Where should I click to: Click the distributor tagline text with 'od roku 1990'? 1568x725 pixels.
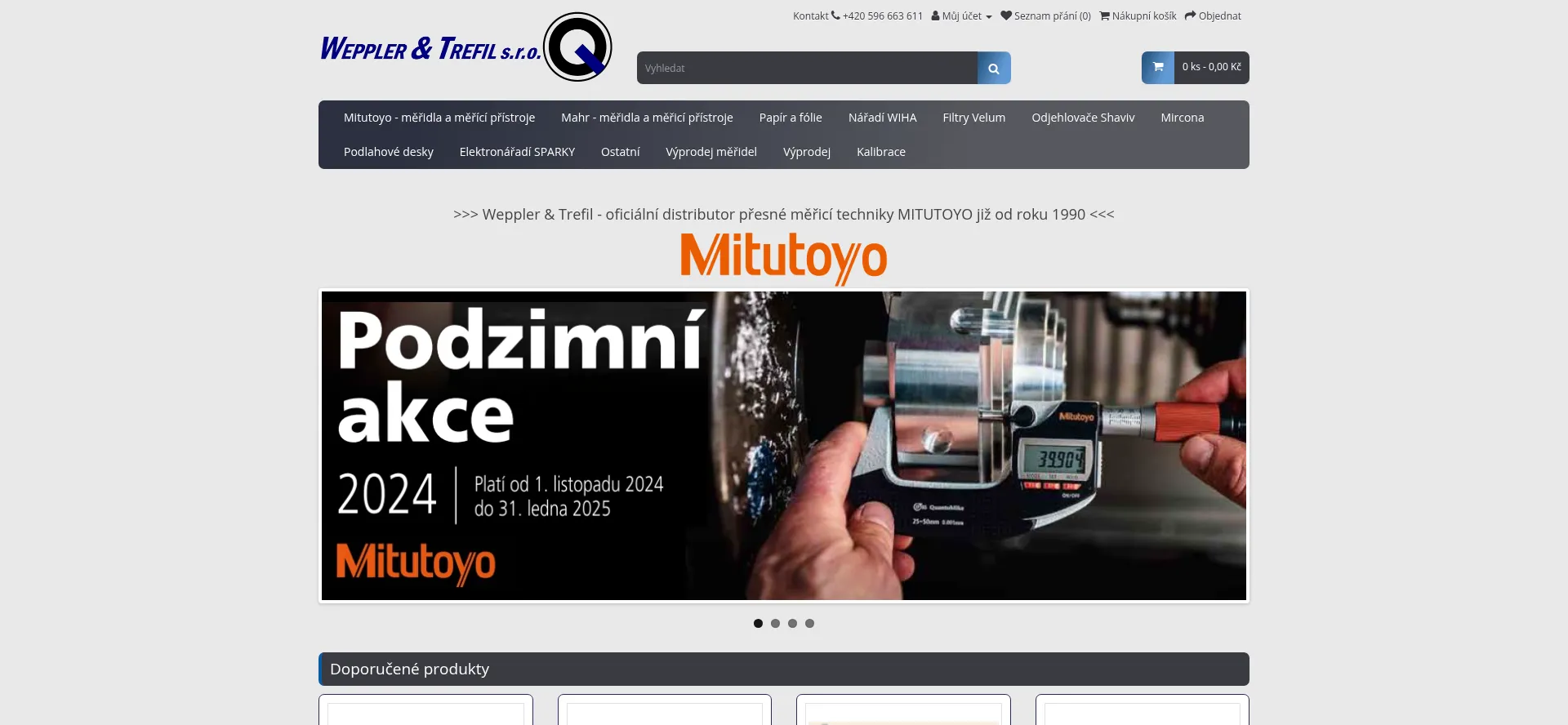click(784, 214)
